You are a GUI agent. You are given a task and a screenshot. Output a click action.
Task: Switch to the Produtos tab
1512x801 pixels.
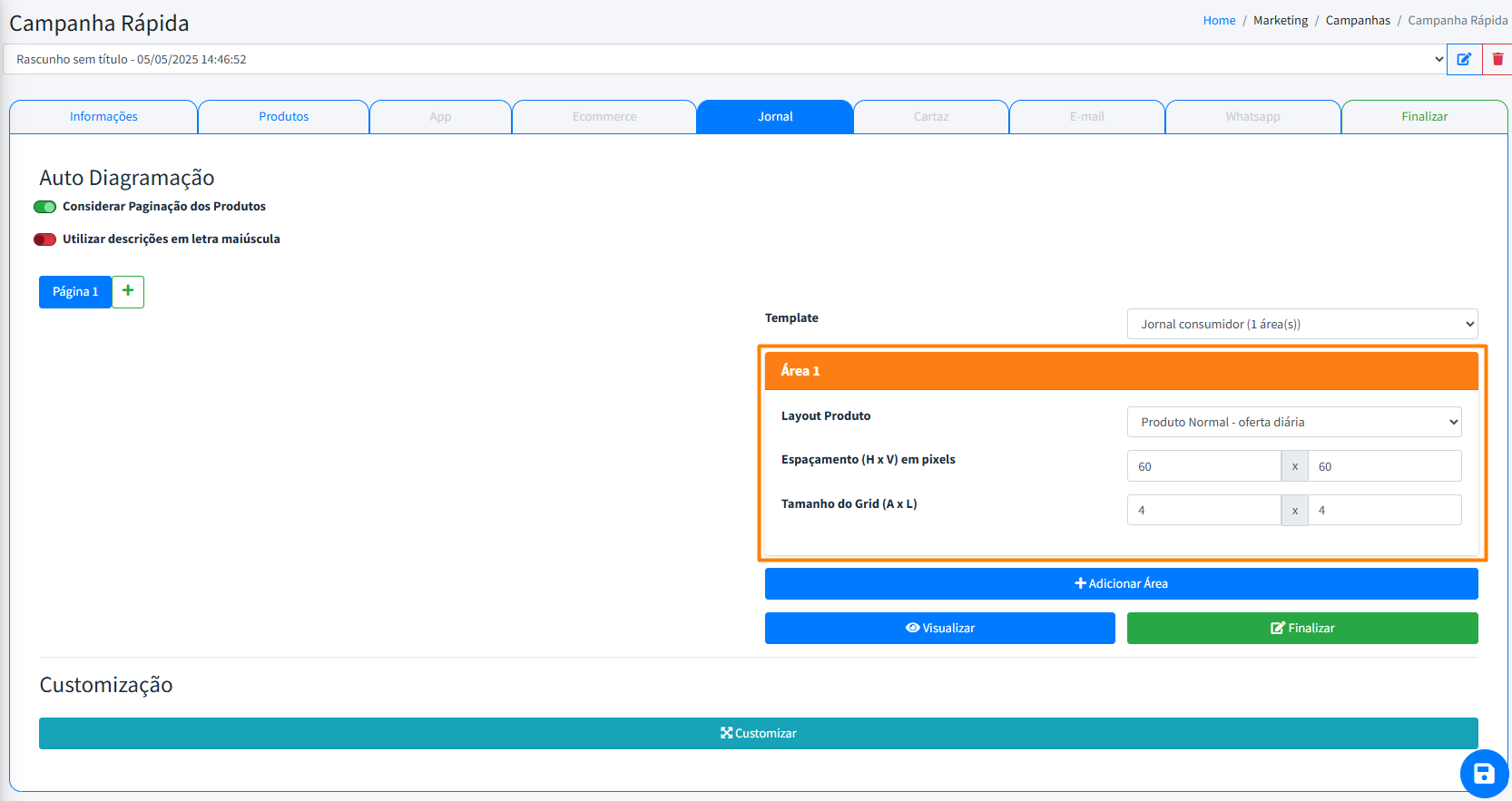283,117
